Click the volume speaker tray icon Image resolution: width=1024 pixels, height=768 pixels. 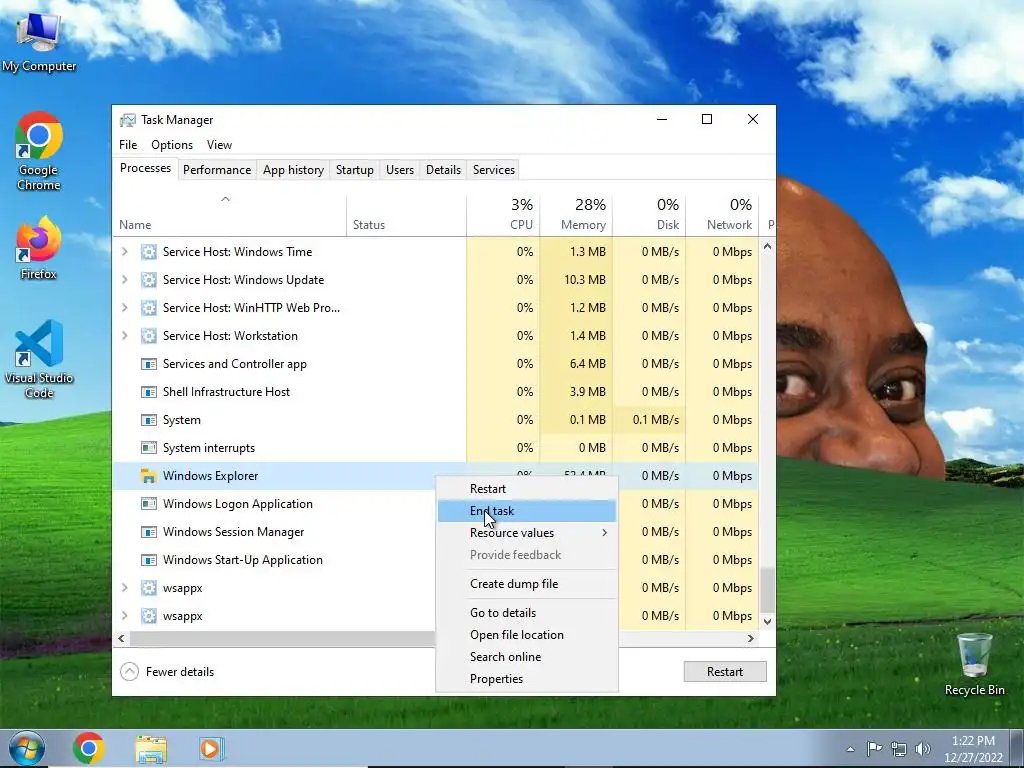[923, 749]
